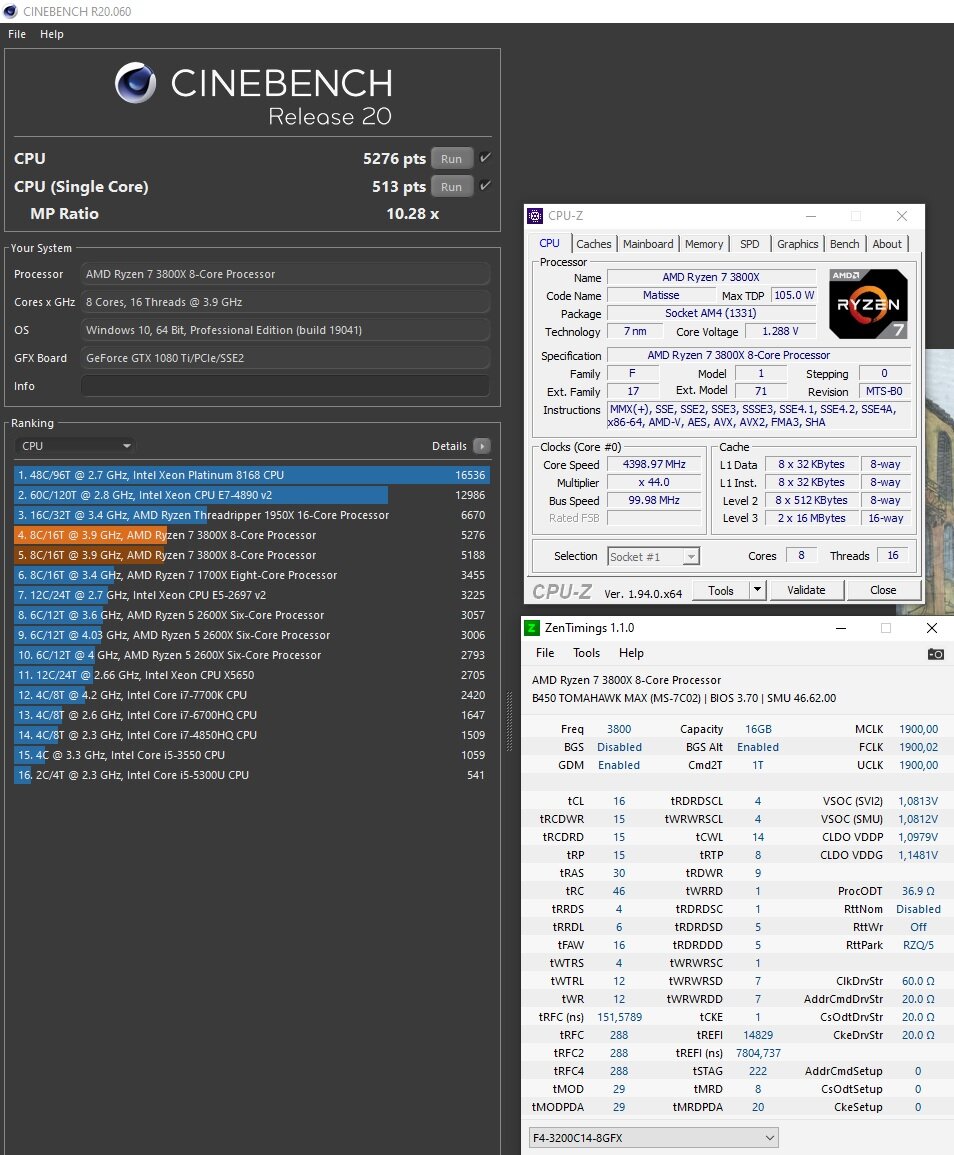The image size is (954, 1155).
Task: Click the Core Voltage value 1.288 V
Action: (x=780, y=331)
